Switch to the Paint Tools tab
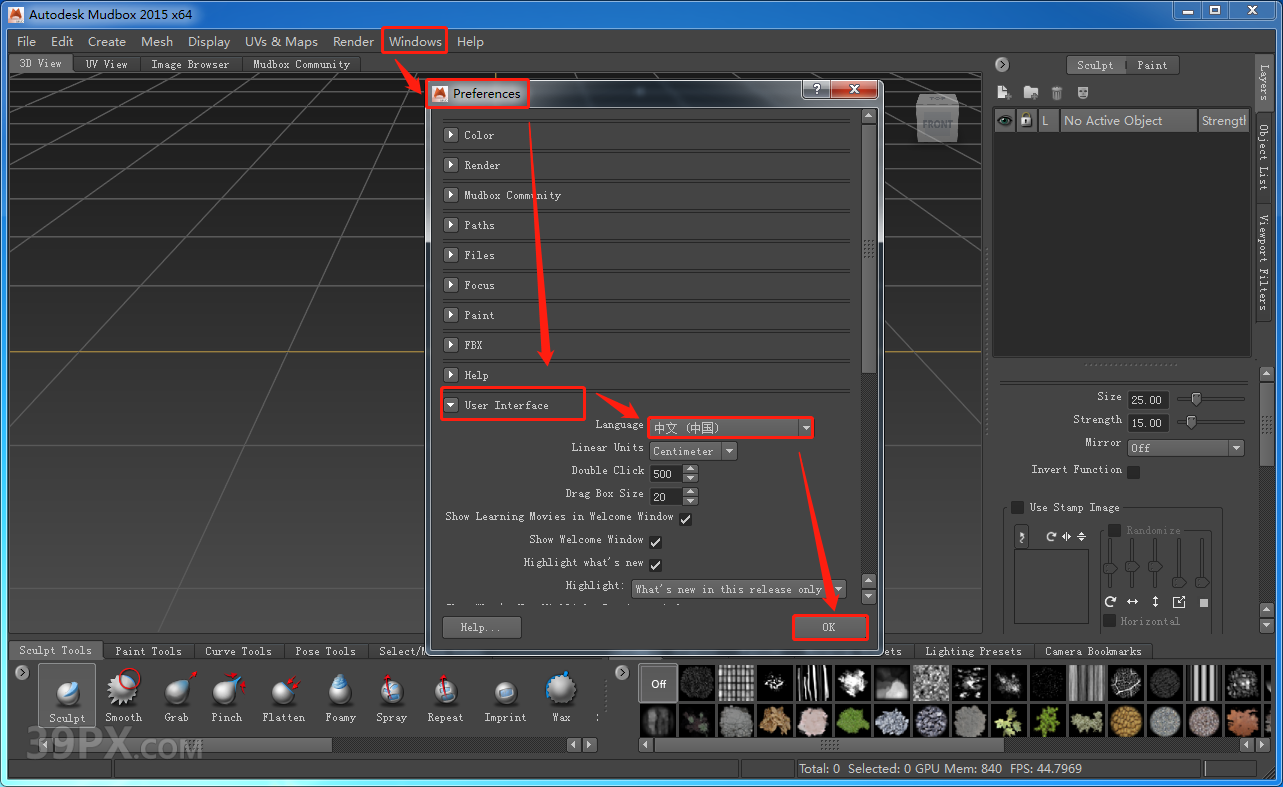This screenshot has height=787, width=1283. [x=148, y=650]
